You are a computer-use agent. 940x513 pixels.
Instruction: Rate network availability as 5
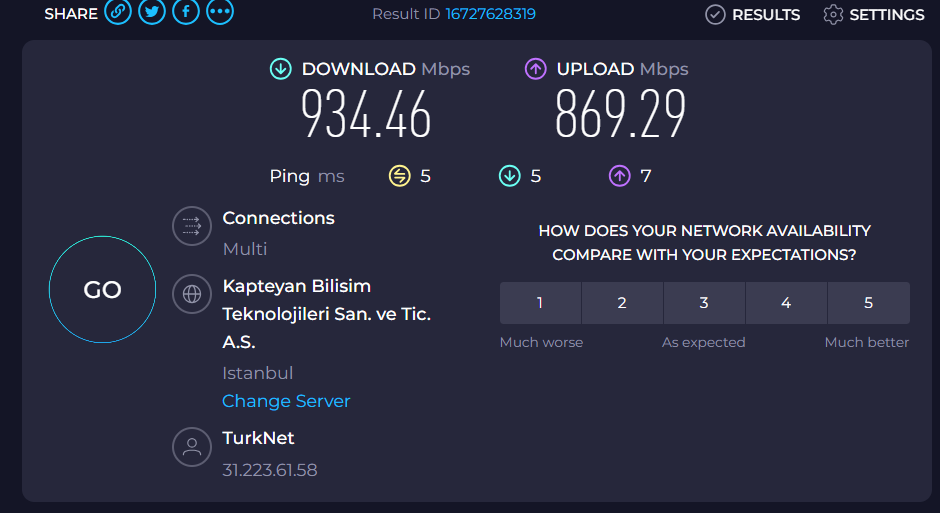click(x=868, y=303)
